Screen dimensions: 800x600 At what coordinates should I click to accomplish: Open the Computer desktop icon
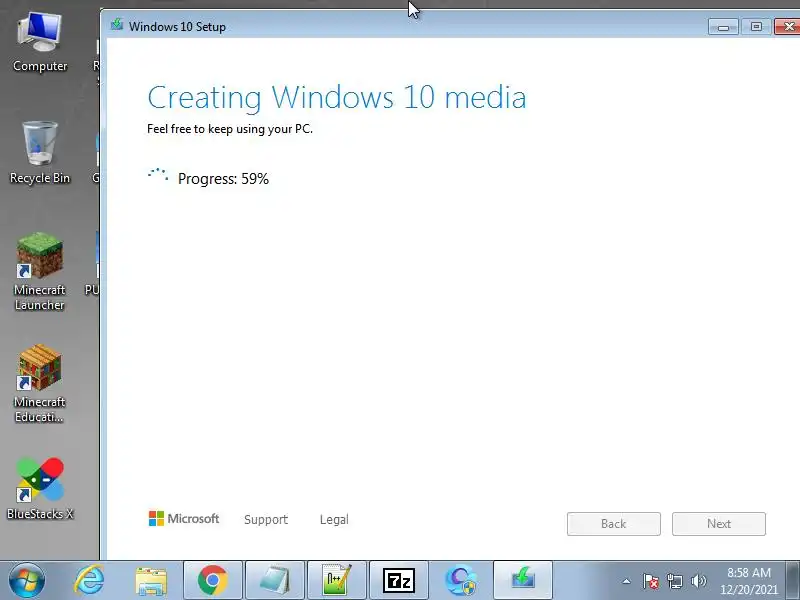click(40, 43)
